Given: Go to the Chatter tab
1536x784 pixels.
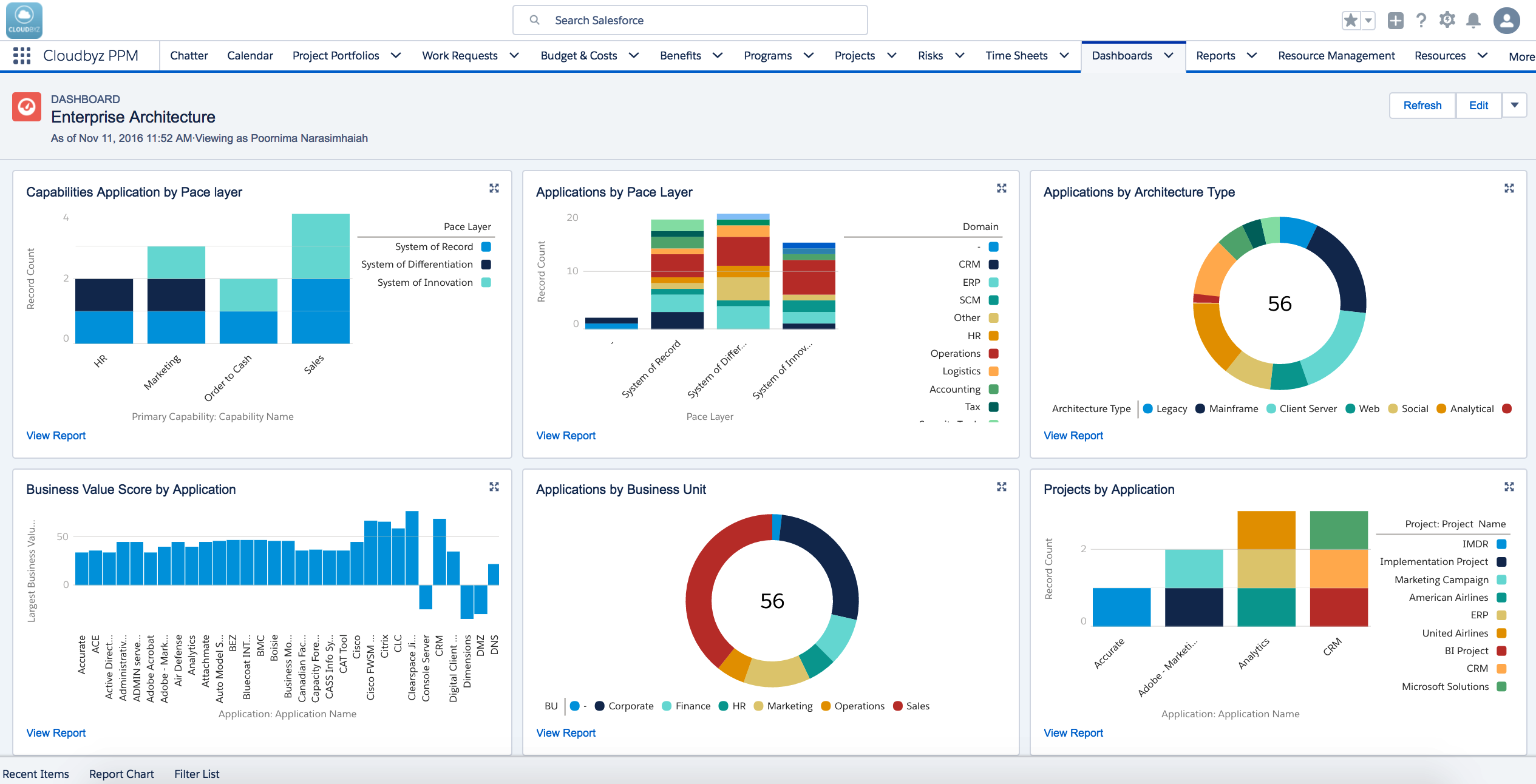Looking at the screenshot, I should [x=189, y=56].
